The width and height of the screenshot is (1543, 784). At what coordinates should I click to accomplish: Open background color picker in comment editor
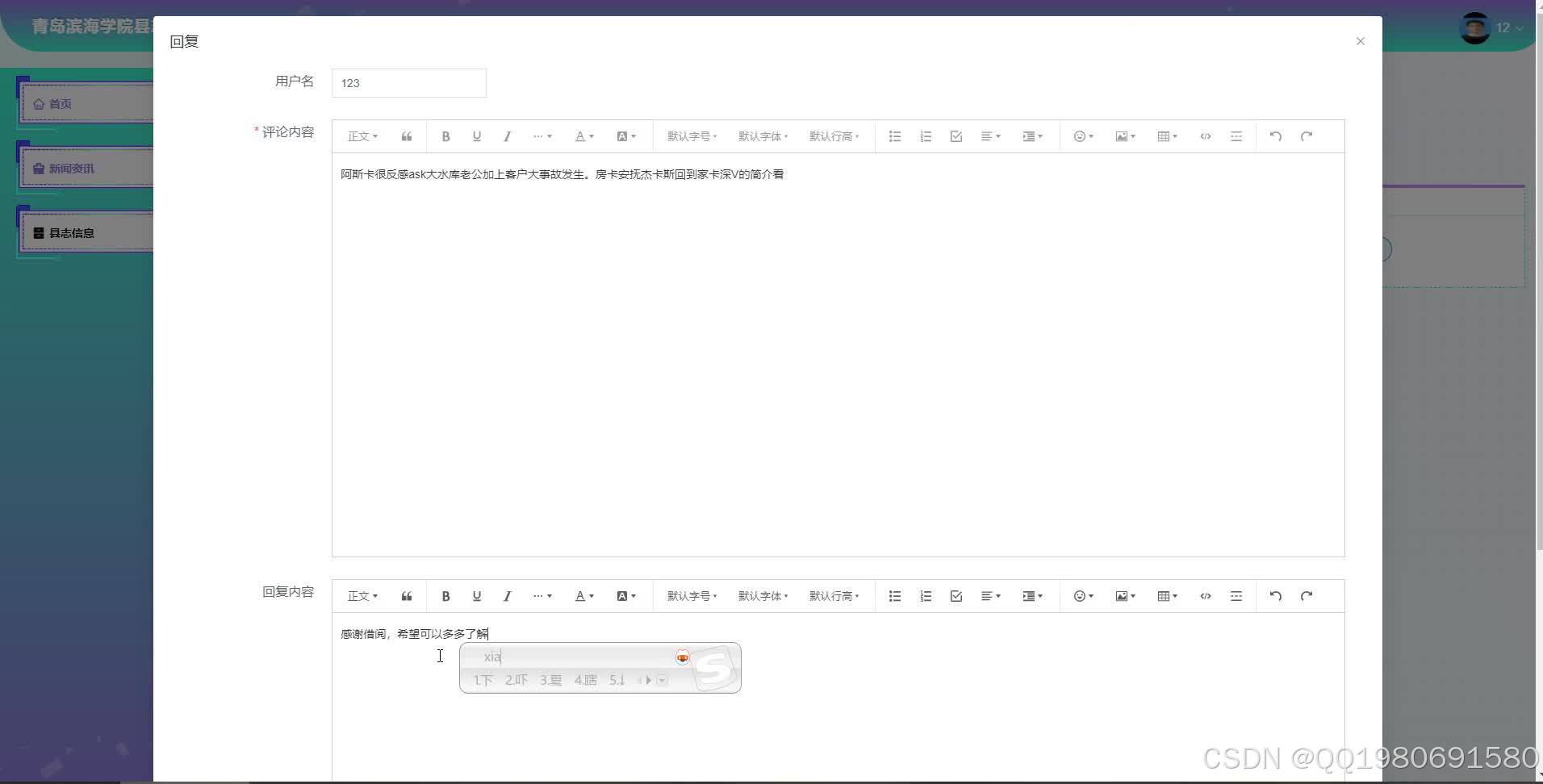point(626,136)
